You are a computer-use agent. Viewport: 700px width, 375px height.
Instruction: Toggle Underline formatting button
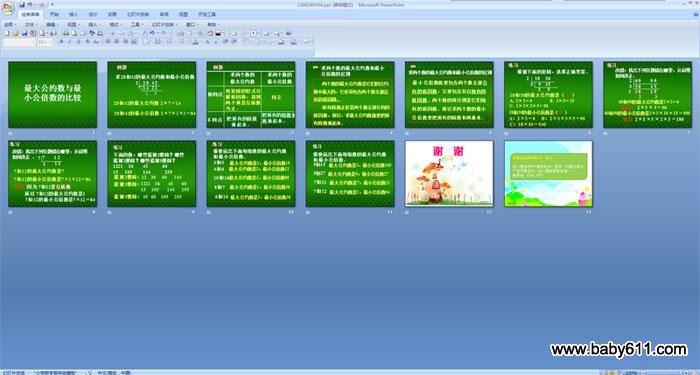tap(79, 42)
